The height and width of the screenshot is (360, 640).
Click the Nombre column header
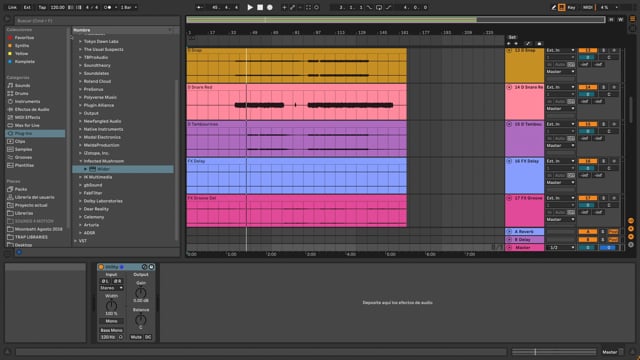pos(122,30)
